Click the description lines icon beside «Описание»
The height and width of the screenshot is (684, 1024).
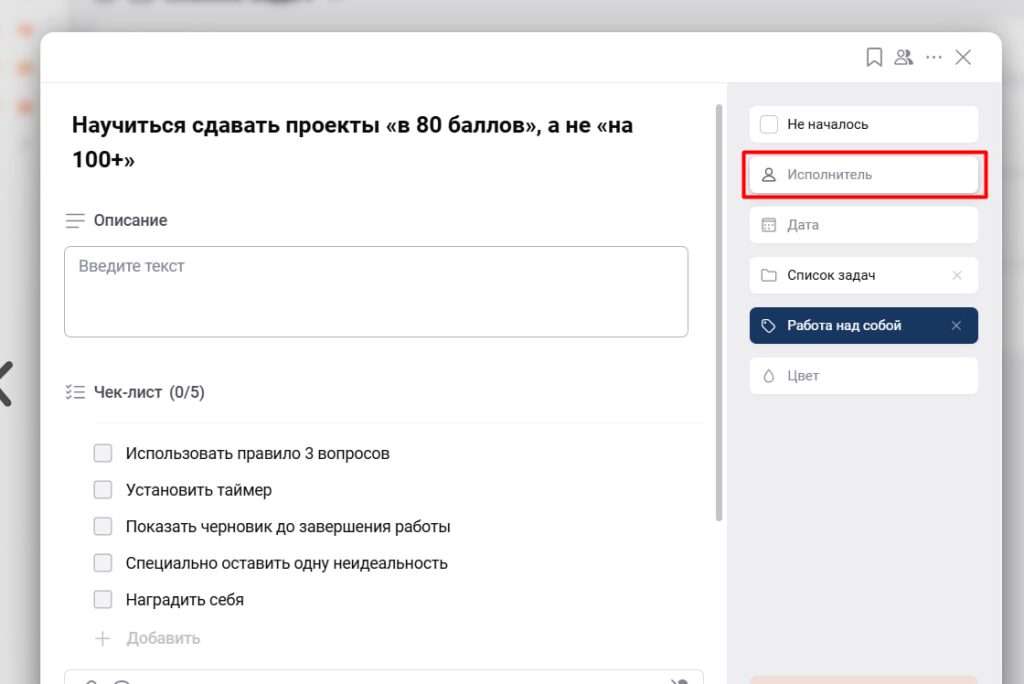coord(75,220)
